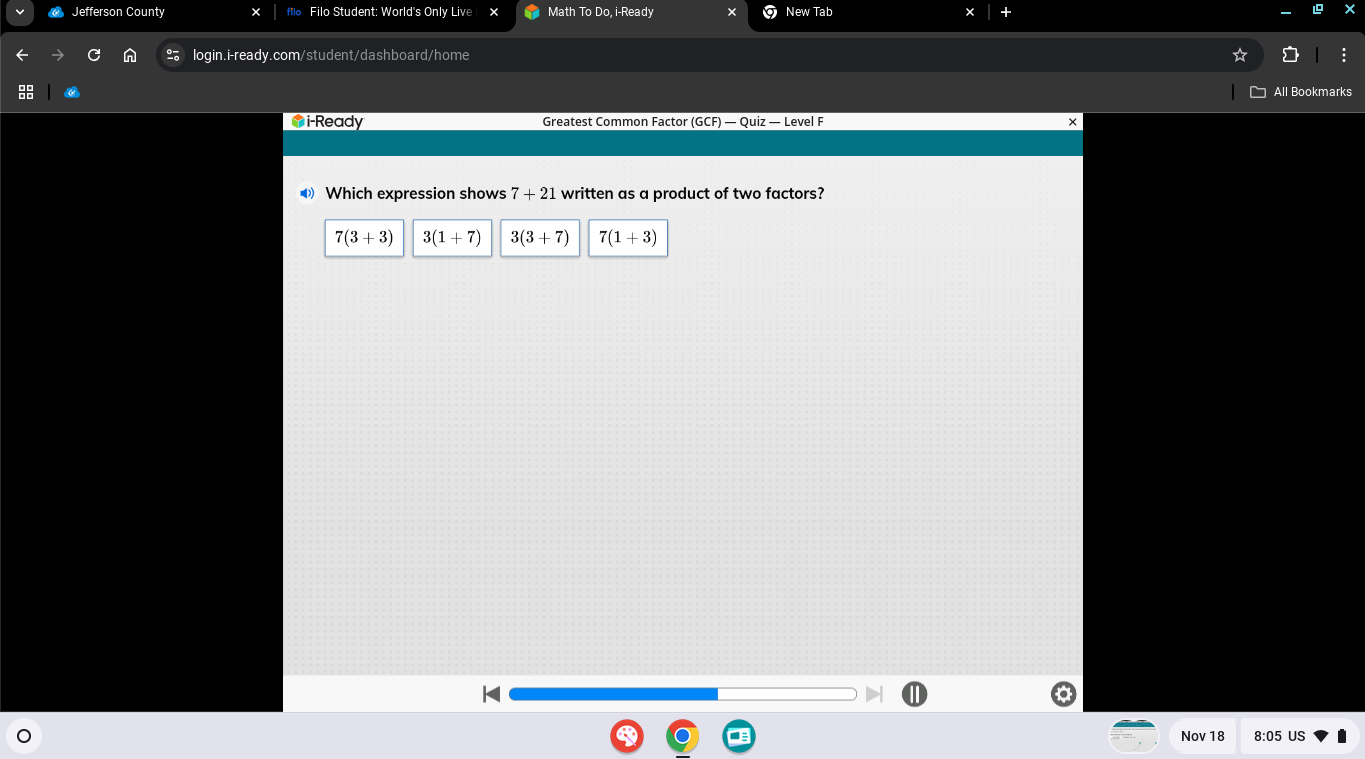
Task: Reload the current page
Action: click(94, 55)
